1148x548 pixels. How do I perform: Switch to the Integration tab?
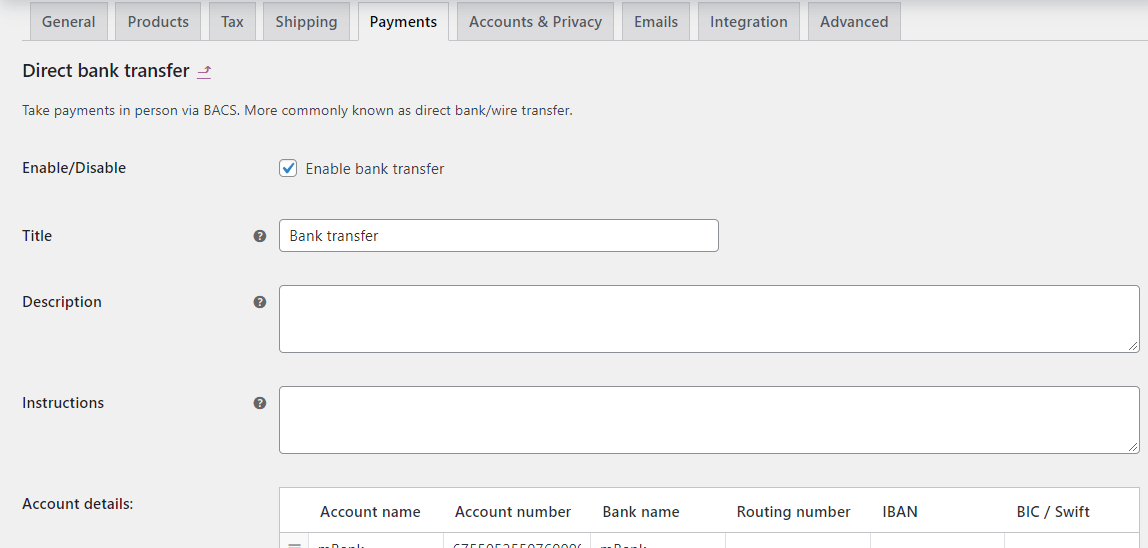point(749,22)
